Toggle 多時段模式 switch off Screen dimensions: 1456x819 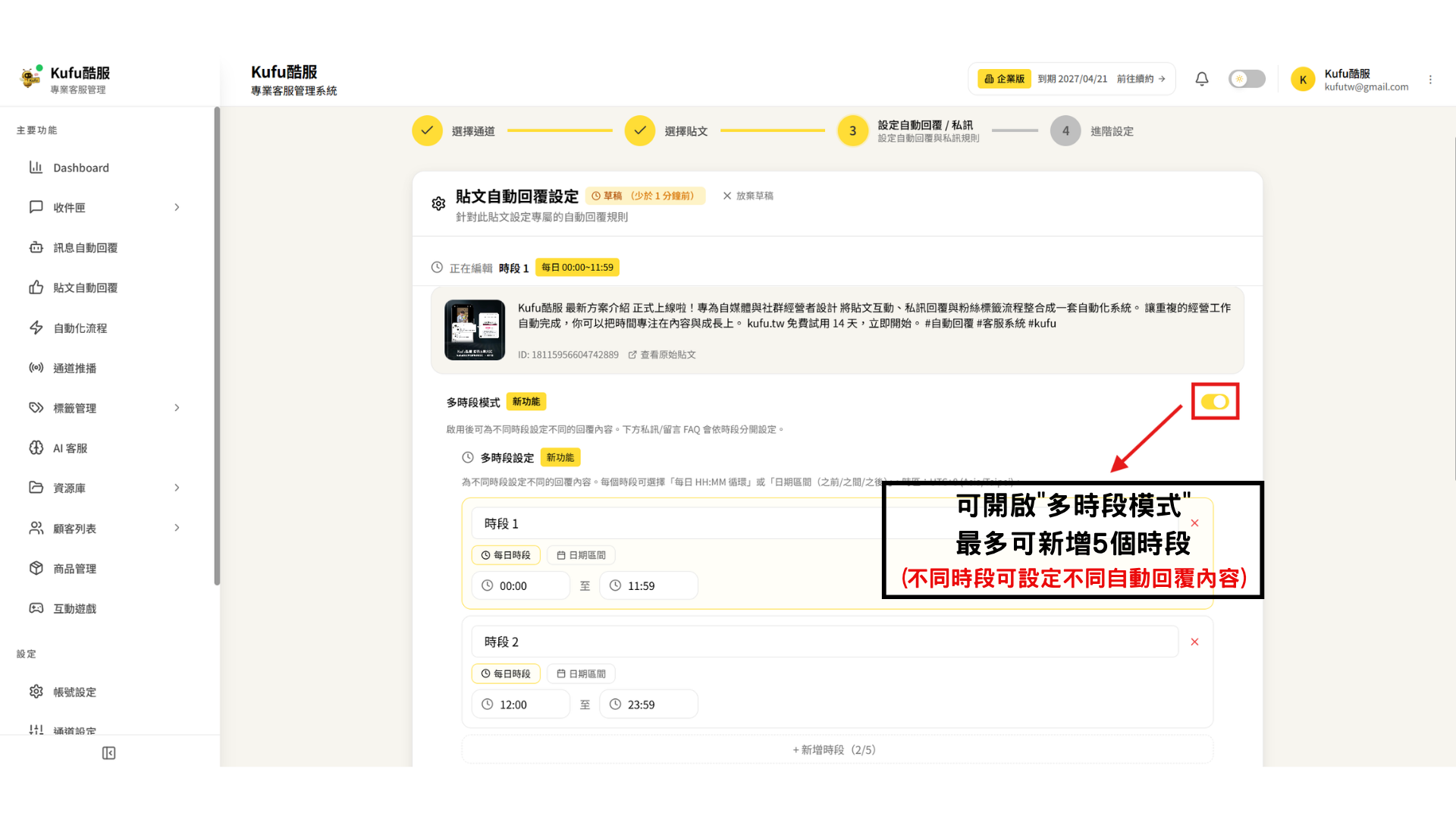click(1215, 402)
